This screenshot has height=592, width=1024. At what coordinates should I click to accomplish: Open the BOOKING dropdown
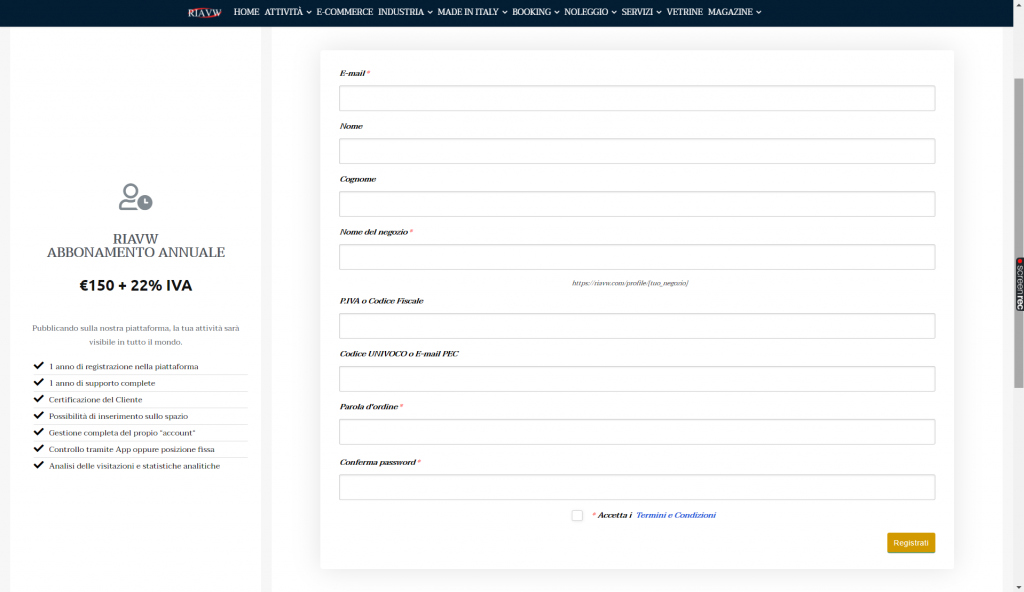point(535,12)
